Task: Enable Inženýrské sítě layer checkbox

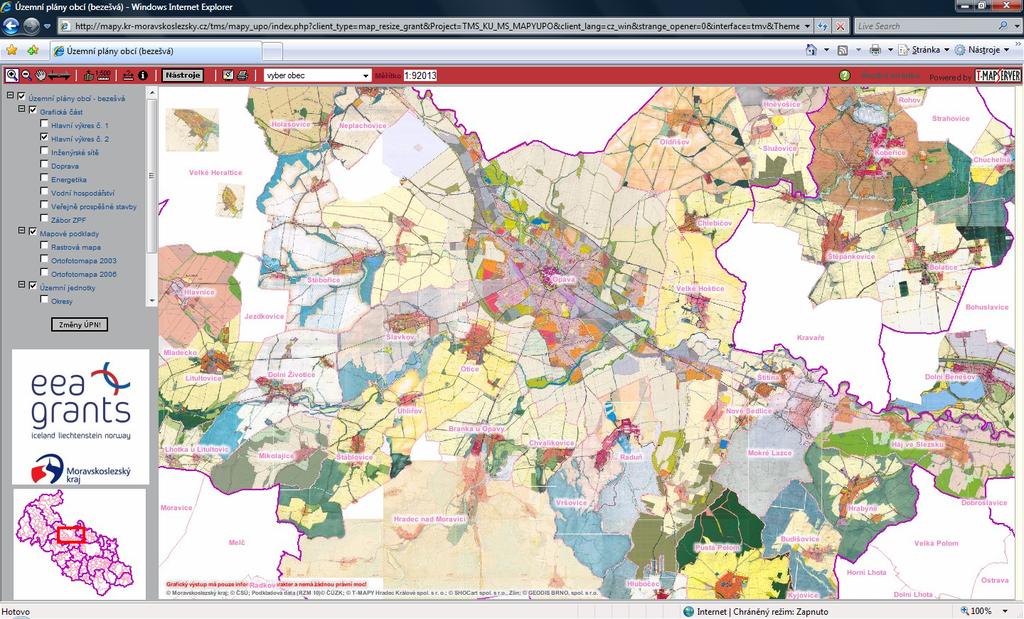Action: click(44, 151)
